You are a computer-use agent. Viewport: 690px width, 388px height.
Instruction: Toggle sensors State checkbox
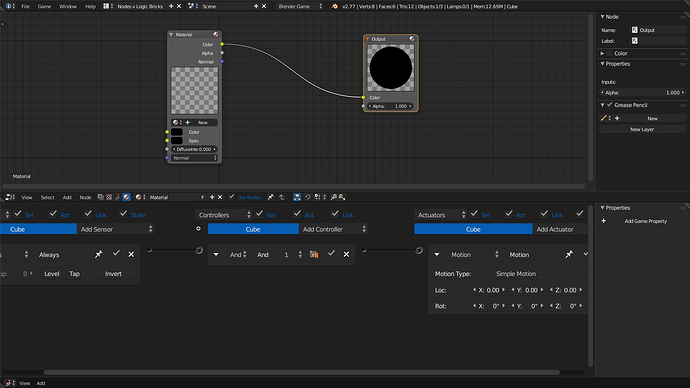tap(123, 213)
